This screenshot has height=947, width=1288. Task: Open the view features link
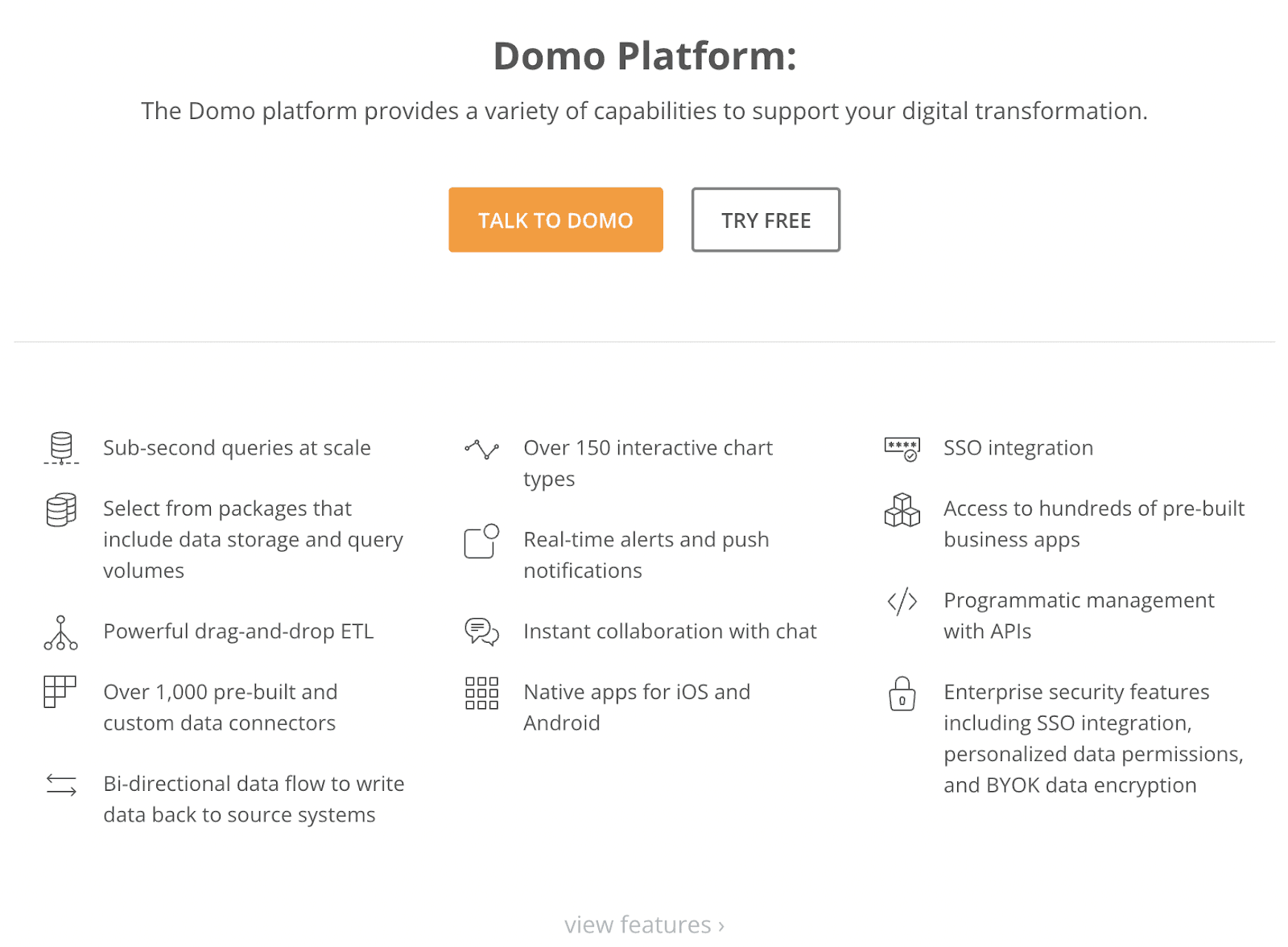[x=644, y=924]
